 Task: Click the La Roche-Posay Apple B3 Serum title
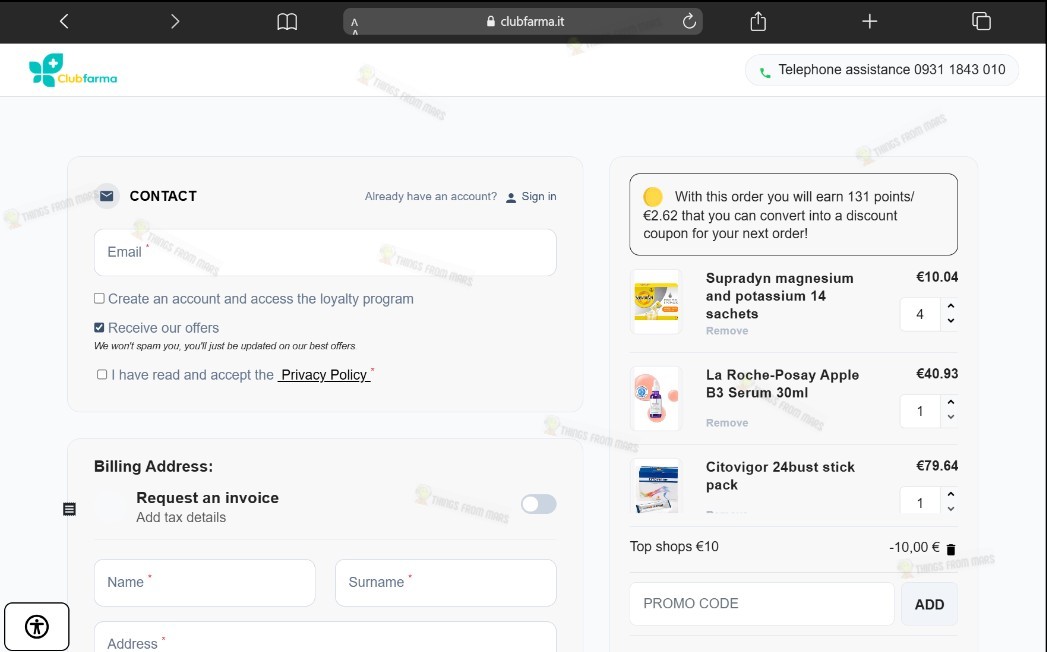(x=782, y=383)
